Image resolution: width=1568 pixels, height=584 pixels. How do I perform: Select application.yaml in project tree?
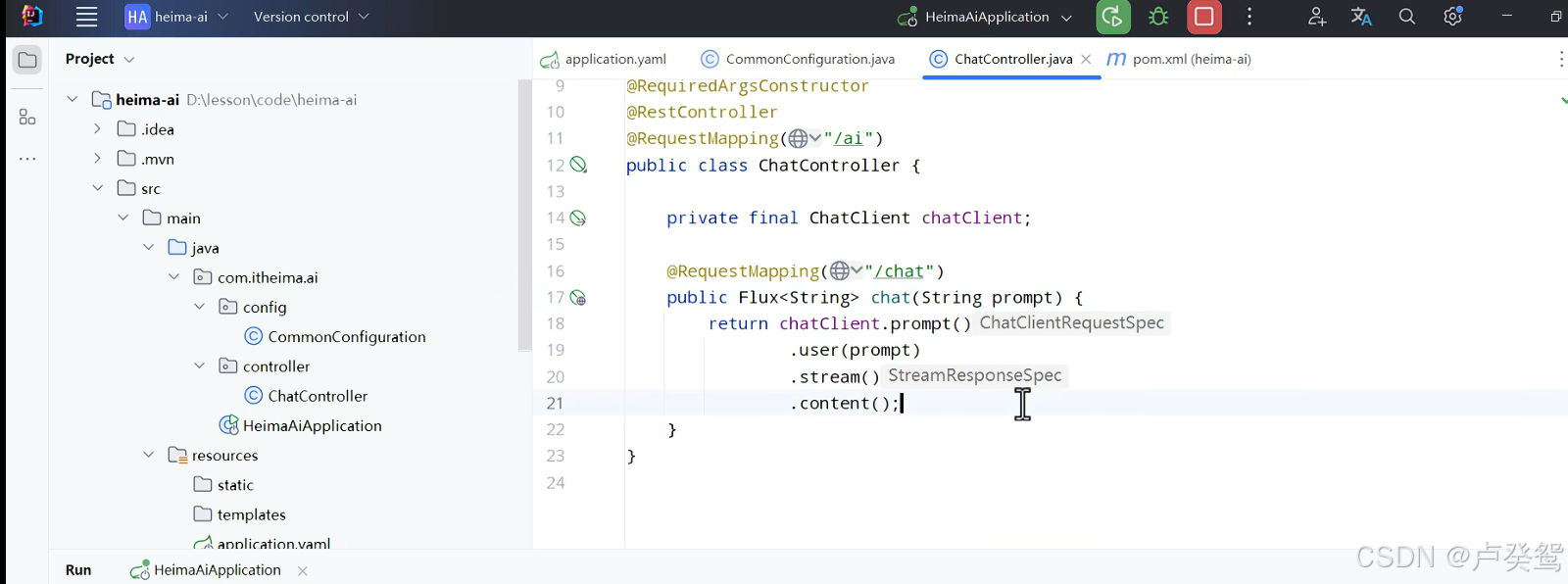point(263,543)
